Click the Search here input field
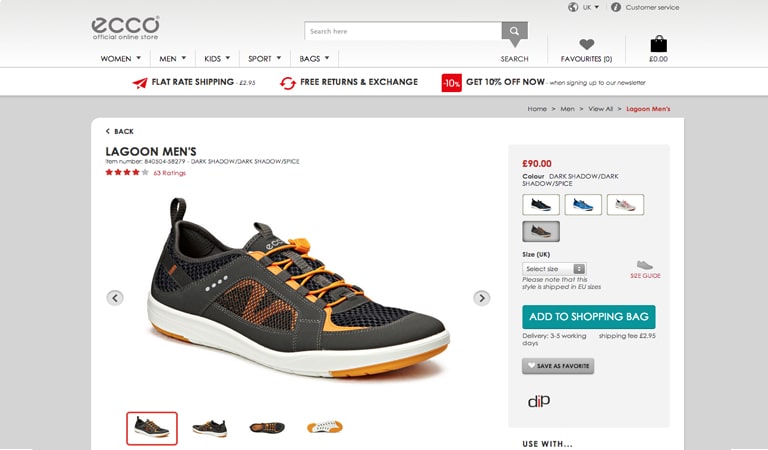Viewport: 768px width, 450px height. pyautogui.click(x=403, y=31)
